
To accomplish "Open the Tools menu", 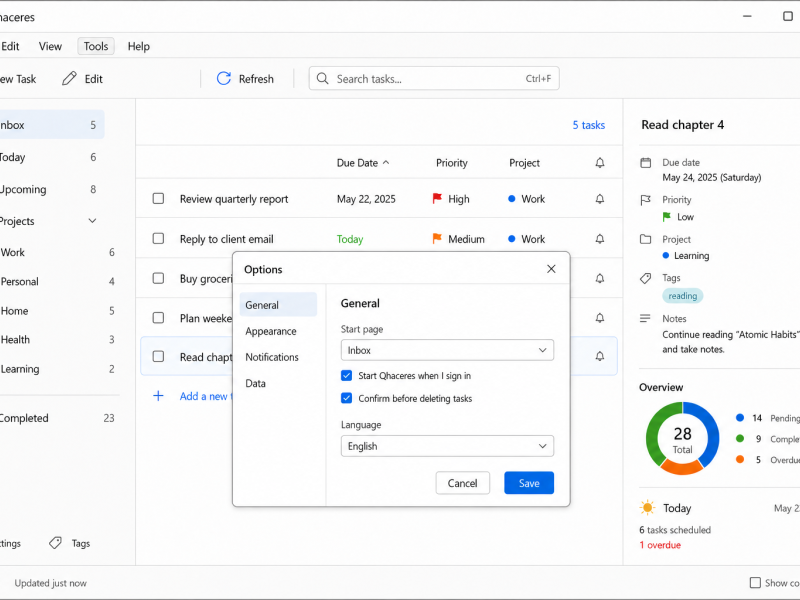I will tap(96, 46).
